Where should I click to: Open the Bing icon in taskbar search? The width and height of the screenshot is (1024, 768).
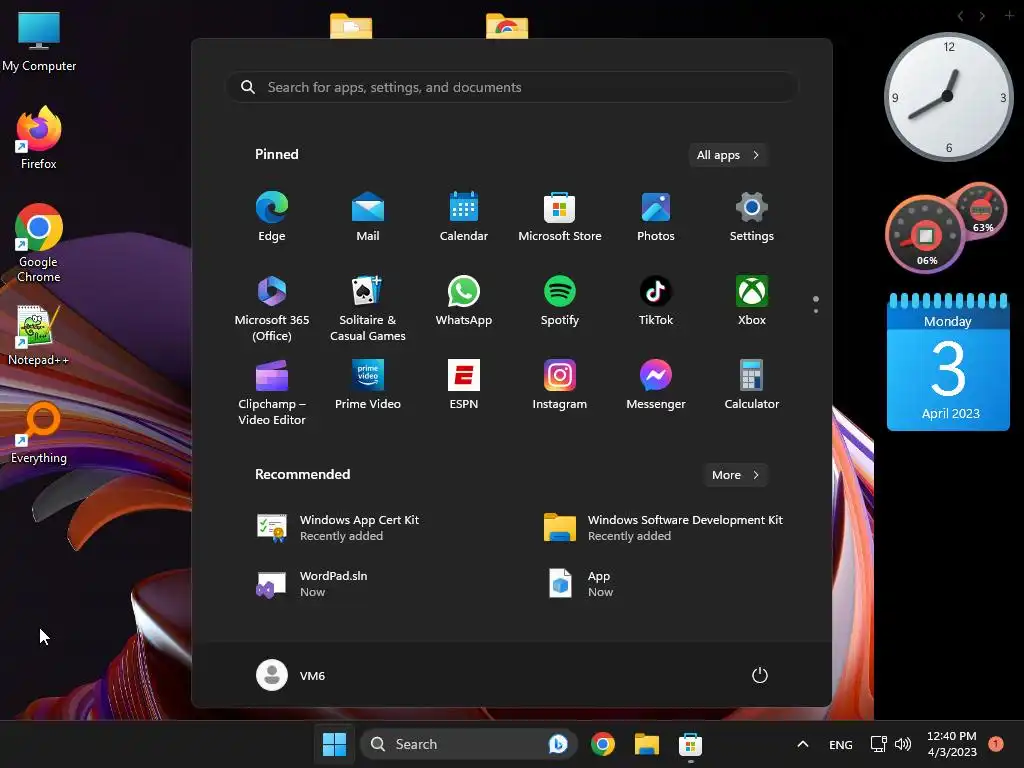pyautogui.click(x=558, y=744)
